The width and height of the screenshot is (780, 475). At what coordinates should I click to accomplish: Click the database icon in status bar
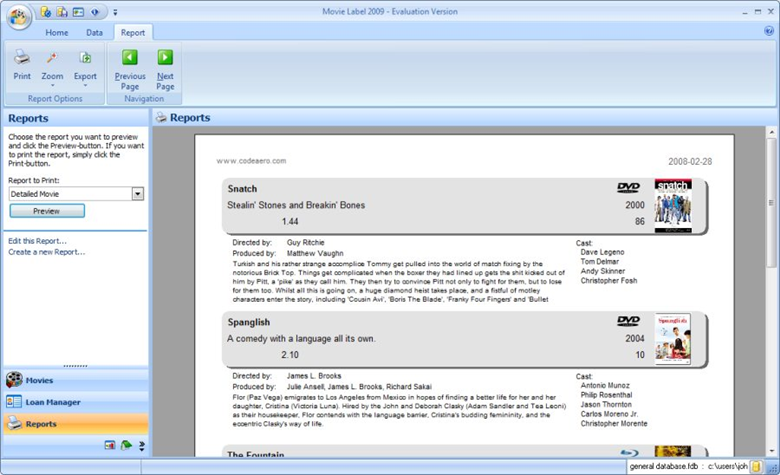(x=757, y=467)
